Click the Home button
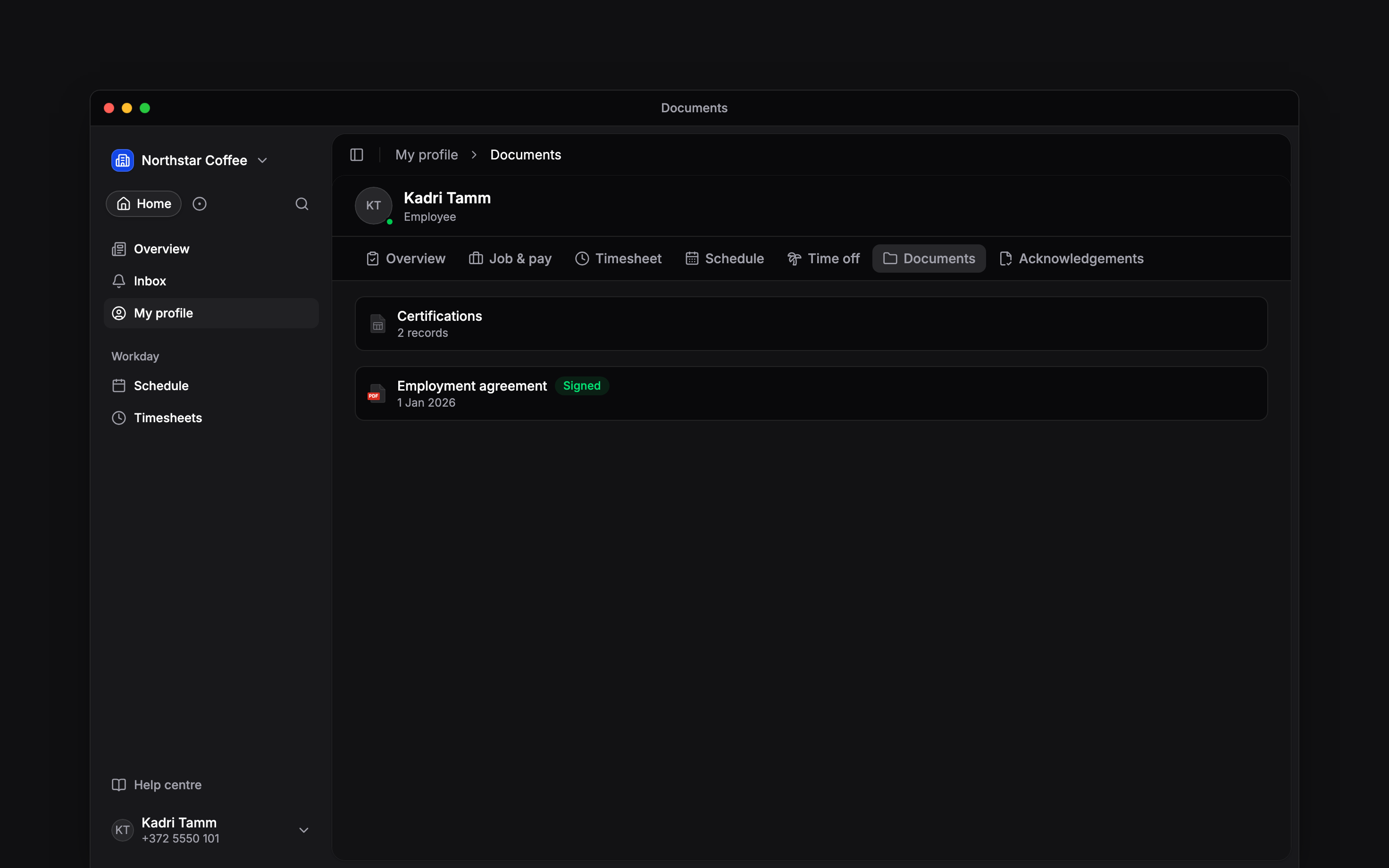This screenshot has height=868, width=1389. point(143,204)
